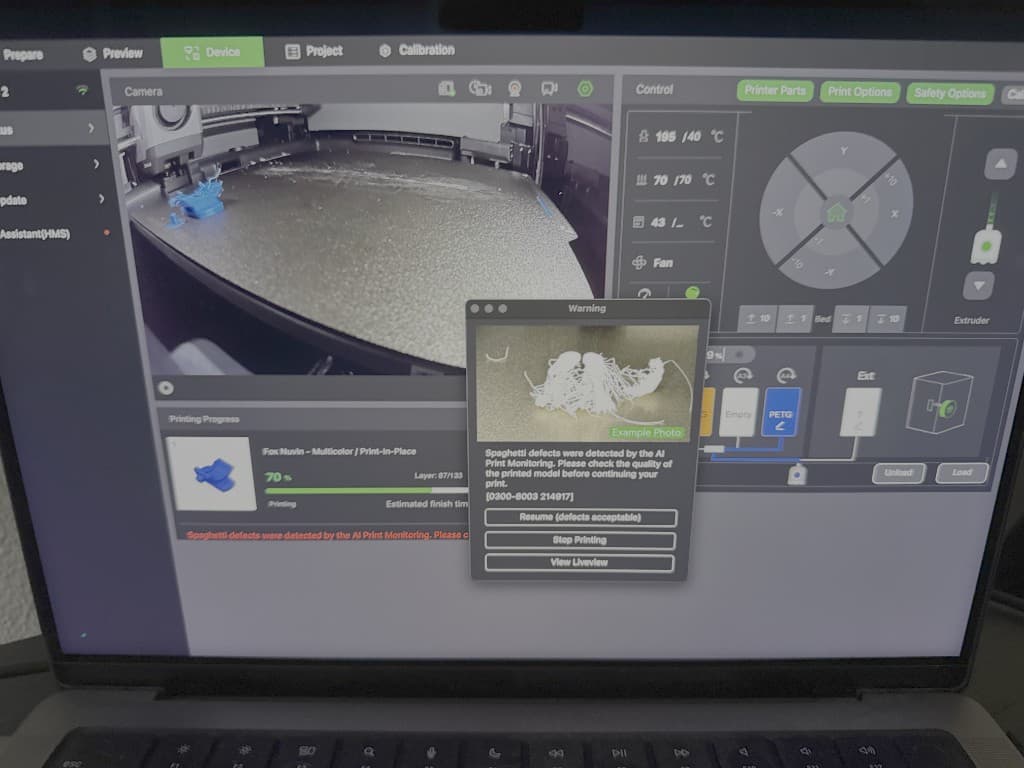Move the print head in the Y direction

(843, 151)
